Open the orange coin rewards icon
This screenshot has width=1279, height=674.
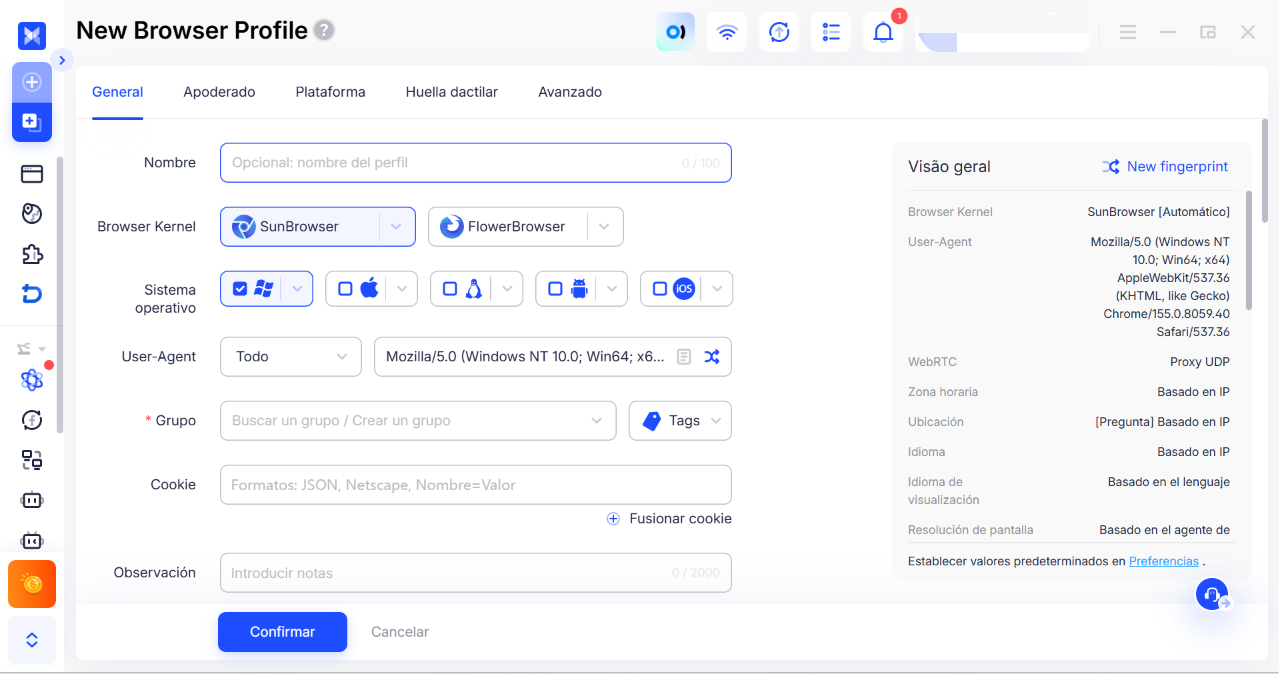click(32, 584)
